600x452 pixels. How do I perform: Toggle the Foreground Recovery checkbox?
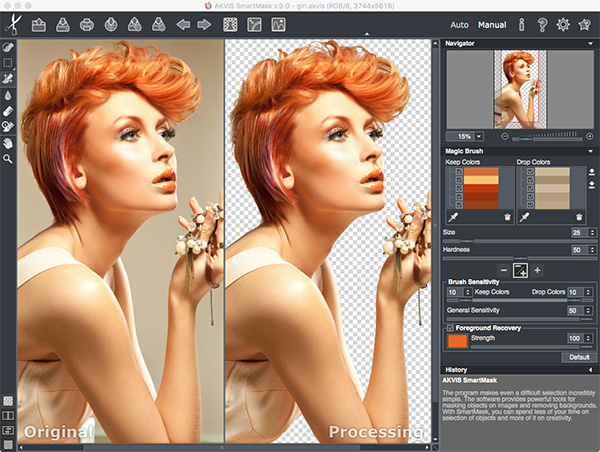(452, 328)
